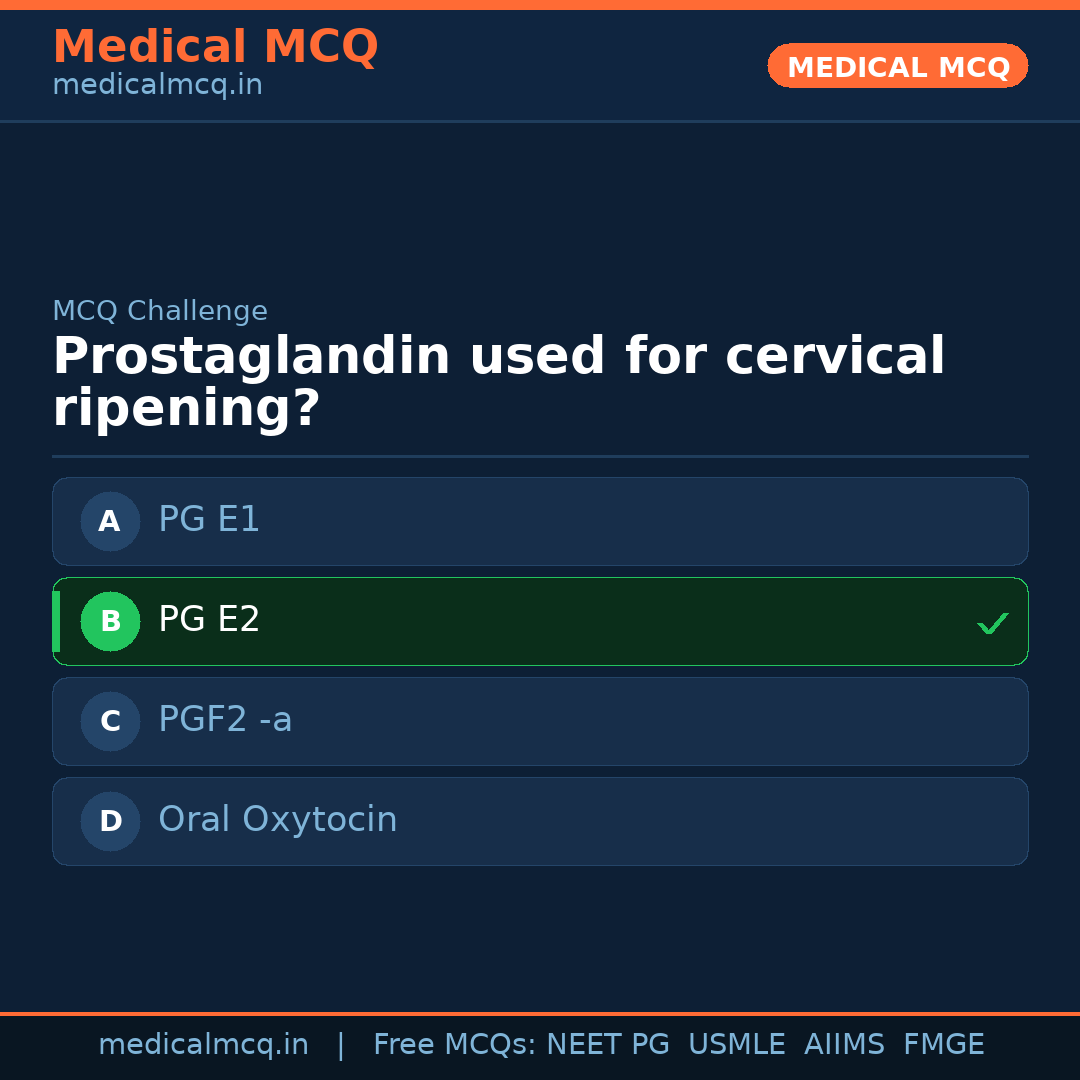Click the green checkmark on option B

[992, 623]
